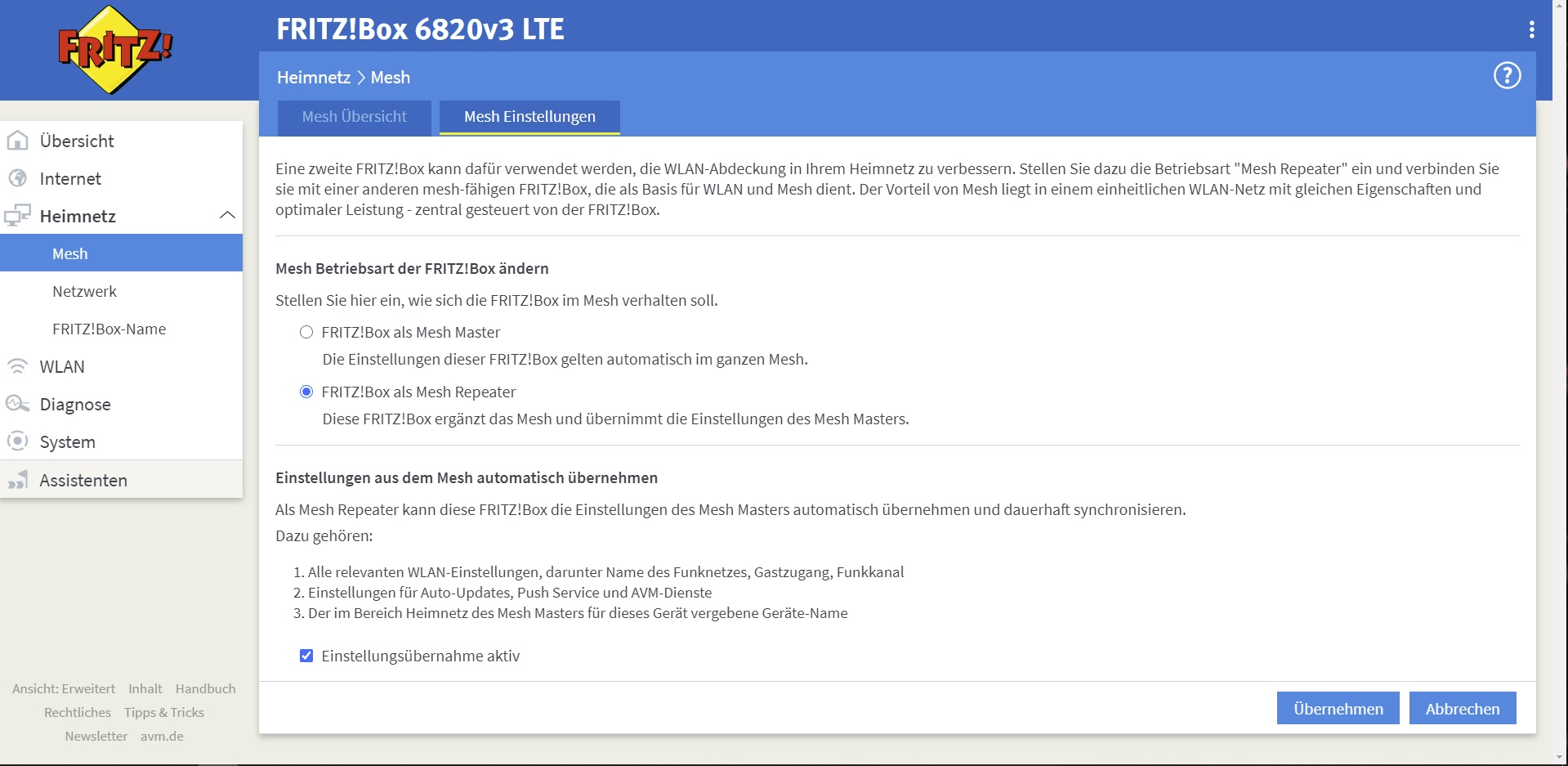The image size is (1568, 766).
Task: Open the FRITZ!Box-Name sidebar entry
Action: coord(121,329)
